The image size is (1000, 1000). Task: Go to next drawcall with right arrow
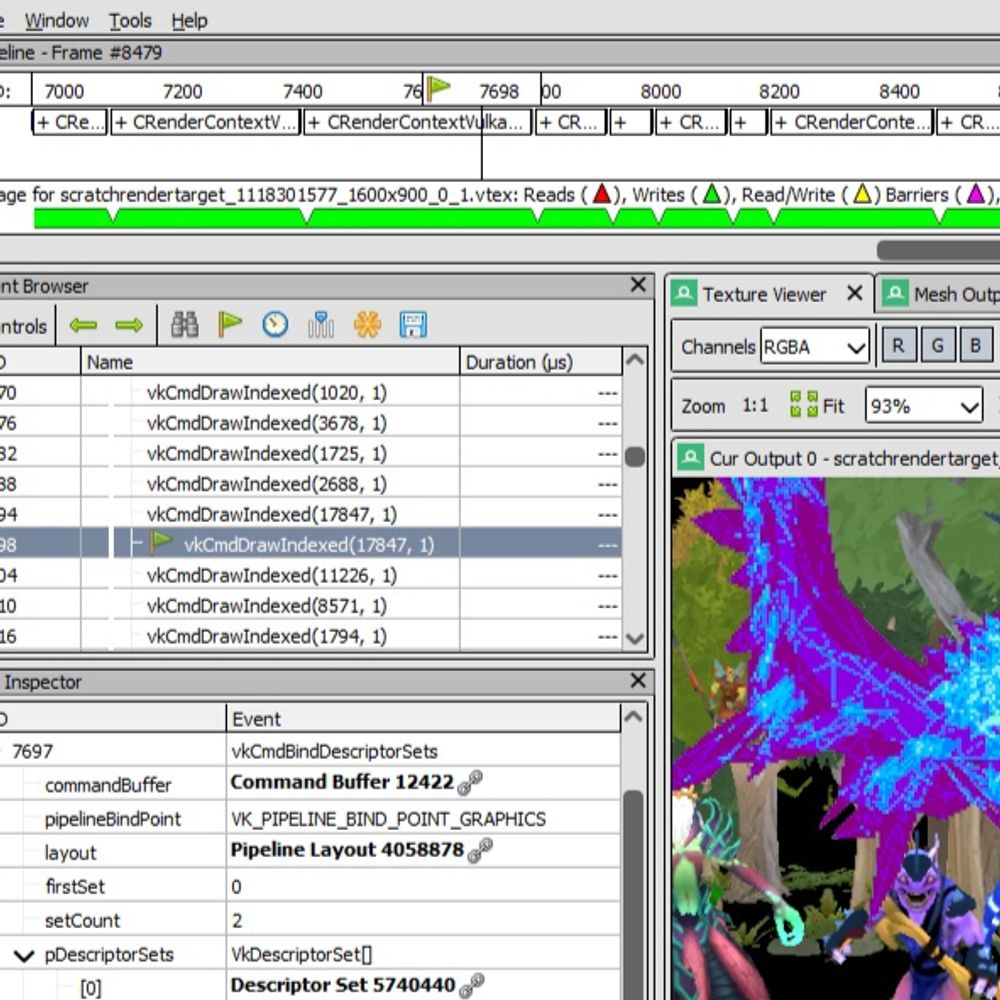tap(129, 325)
